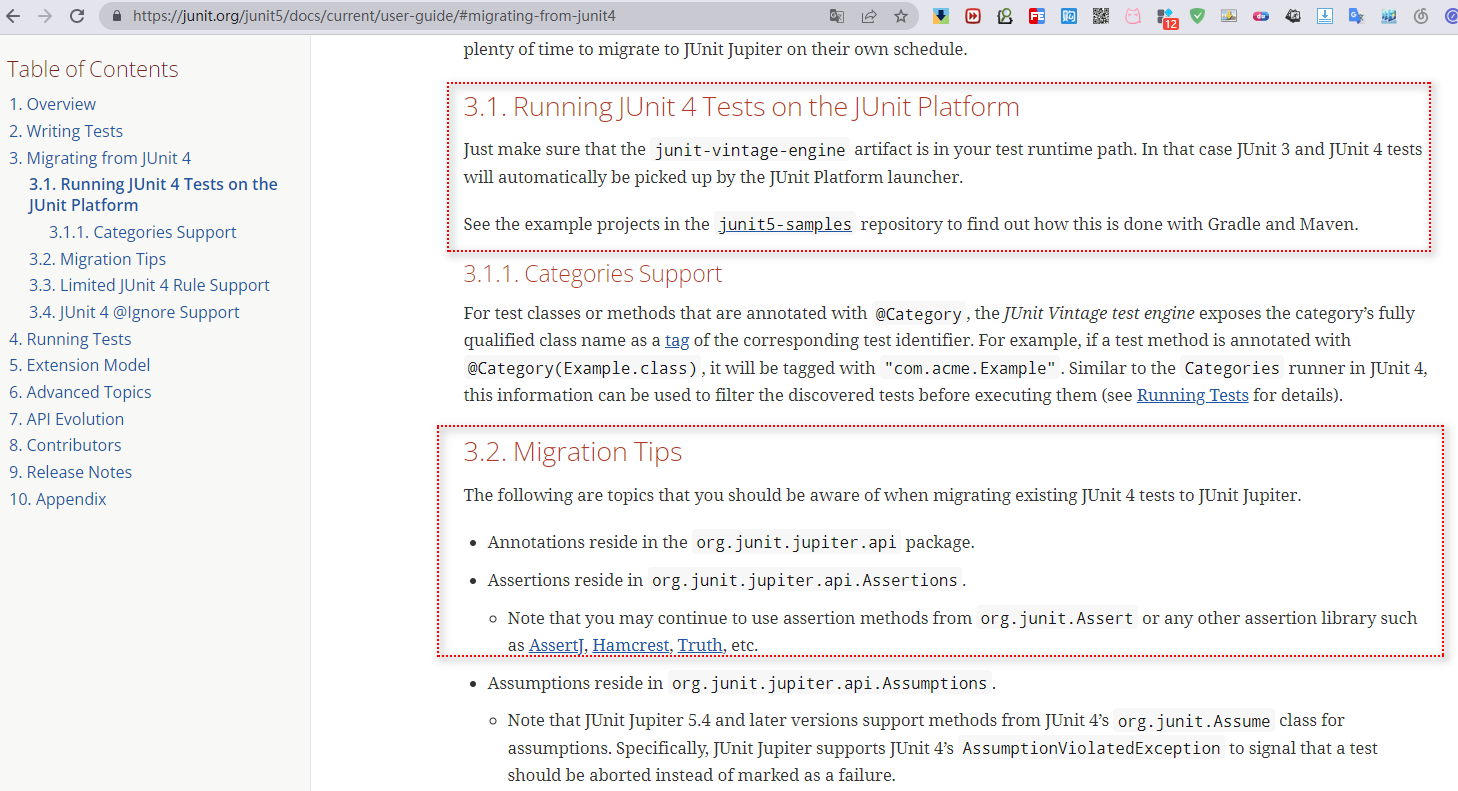Click the share page icon
The width and height of the screenshot is (1458, 791).
coord(869,16)
